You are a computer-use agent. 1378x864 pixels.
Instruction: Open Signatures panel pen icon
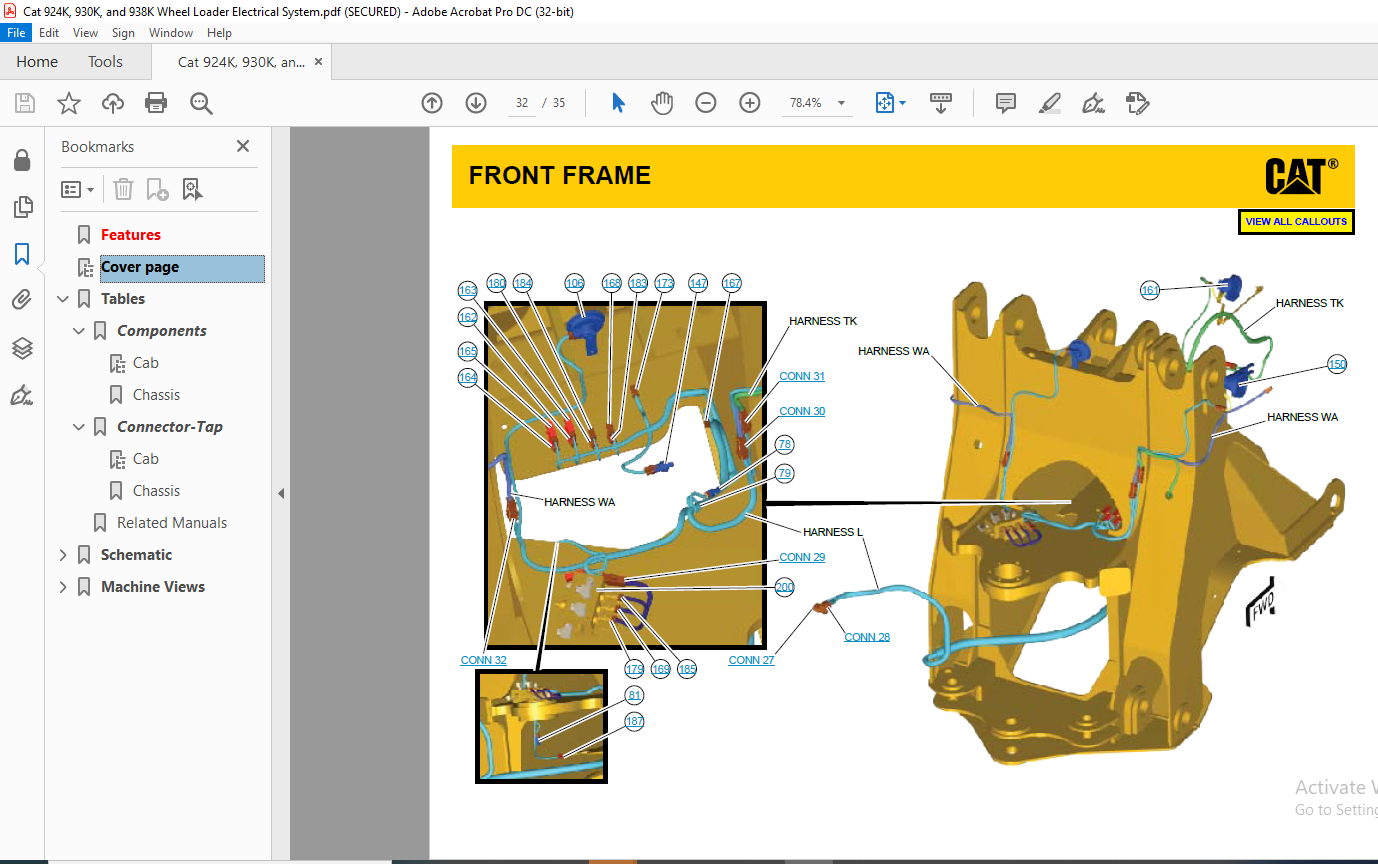22,395
